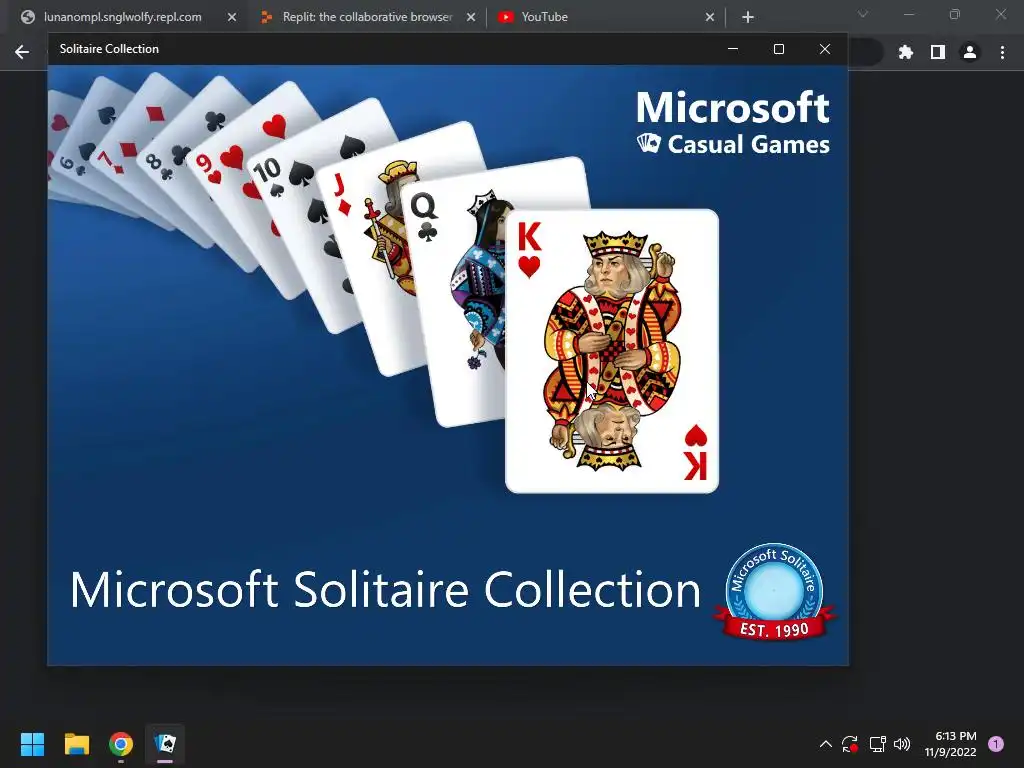
Task: Maximize the Solitaire Collection window
Action: tap(778, 49)
